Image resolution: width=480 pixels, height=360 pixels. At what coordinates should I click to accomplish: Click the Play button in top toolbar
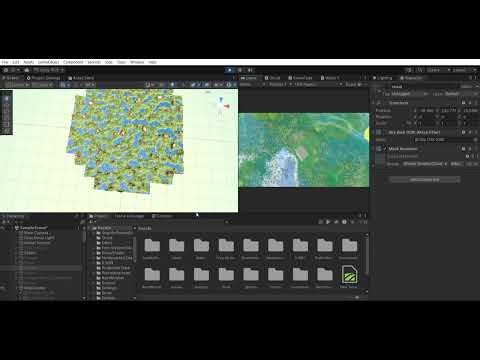tap(230, 70)
